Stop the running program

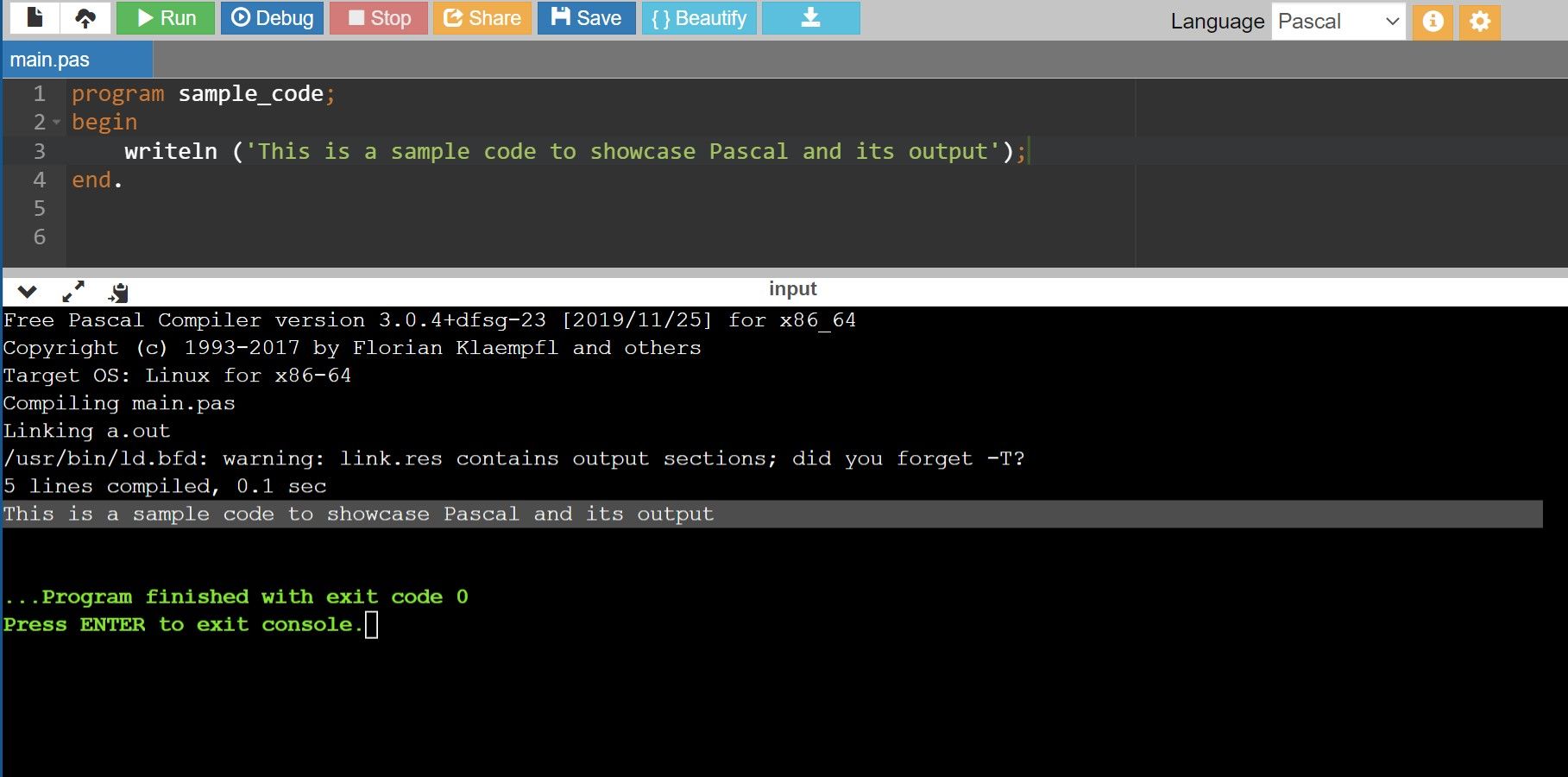(379, 17)
